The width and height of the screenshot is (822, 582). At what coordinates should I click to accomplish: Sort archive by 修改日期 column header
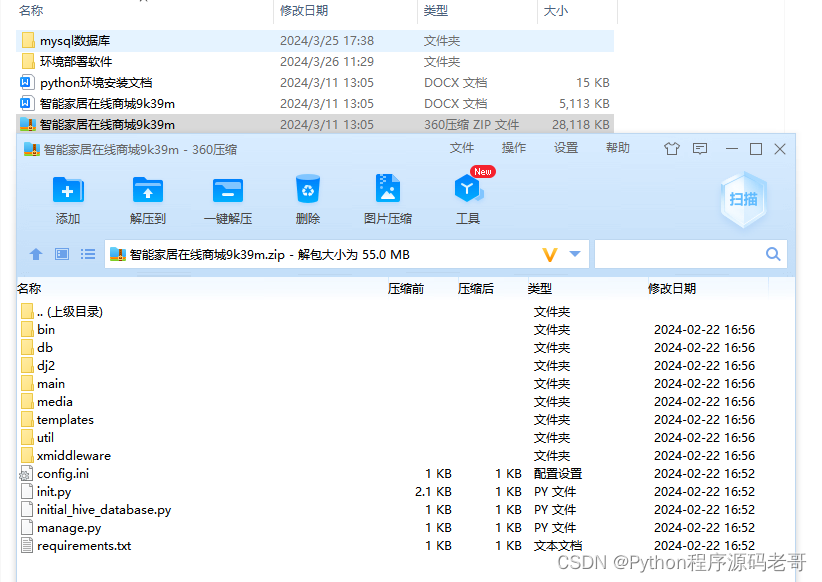coord(672,288)
